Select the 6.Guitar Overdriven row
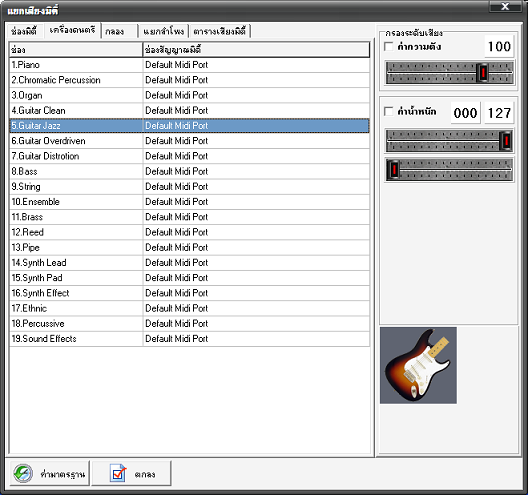The width and height of the screenshot is (528, 495). (189, 141)
